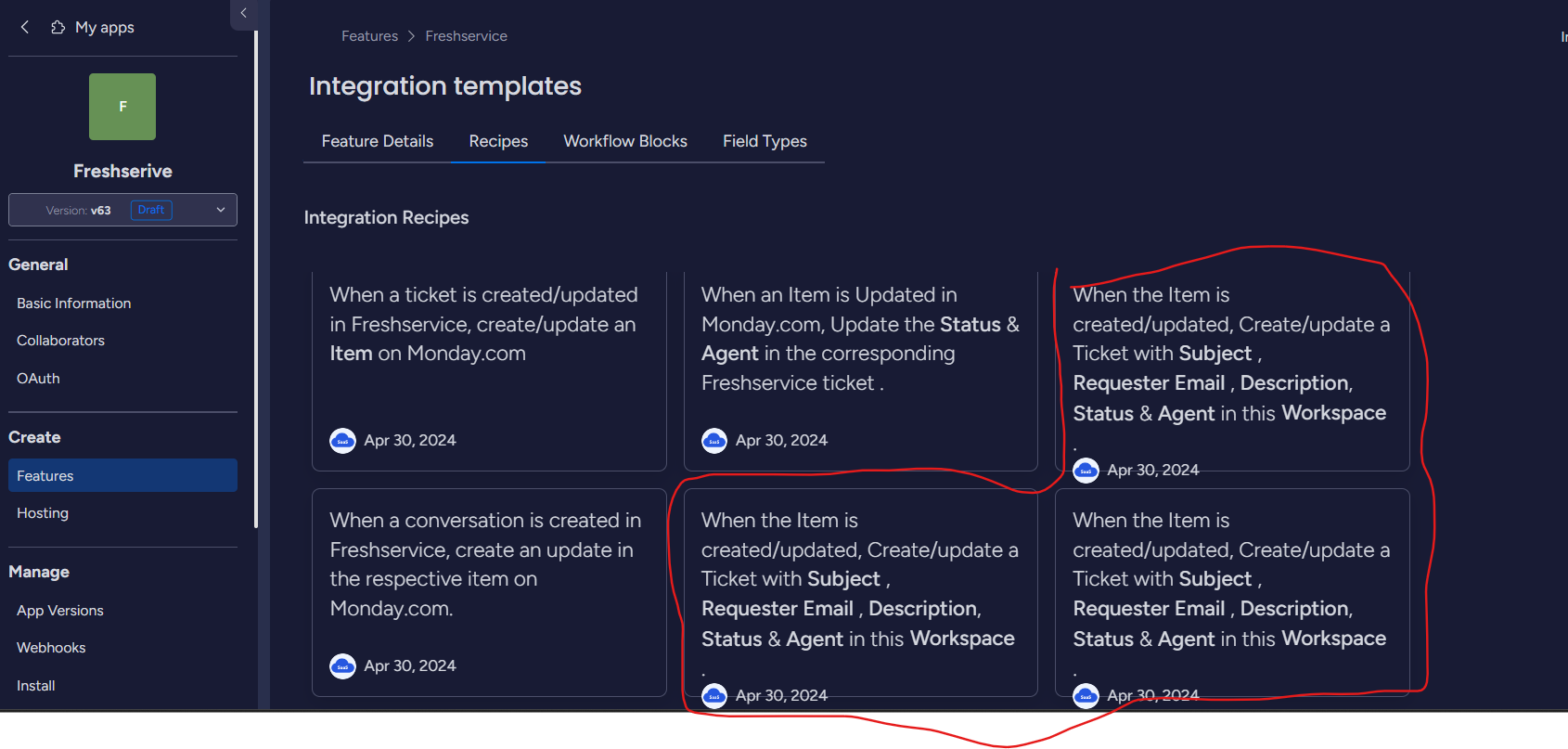
Task: Select the Recipes tab
Action: (498, 141)
